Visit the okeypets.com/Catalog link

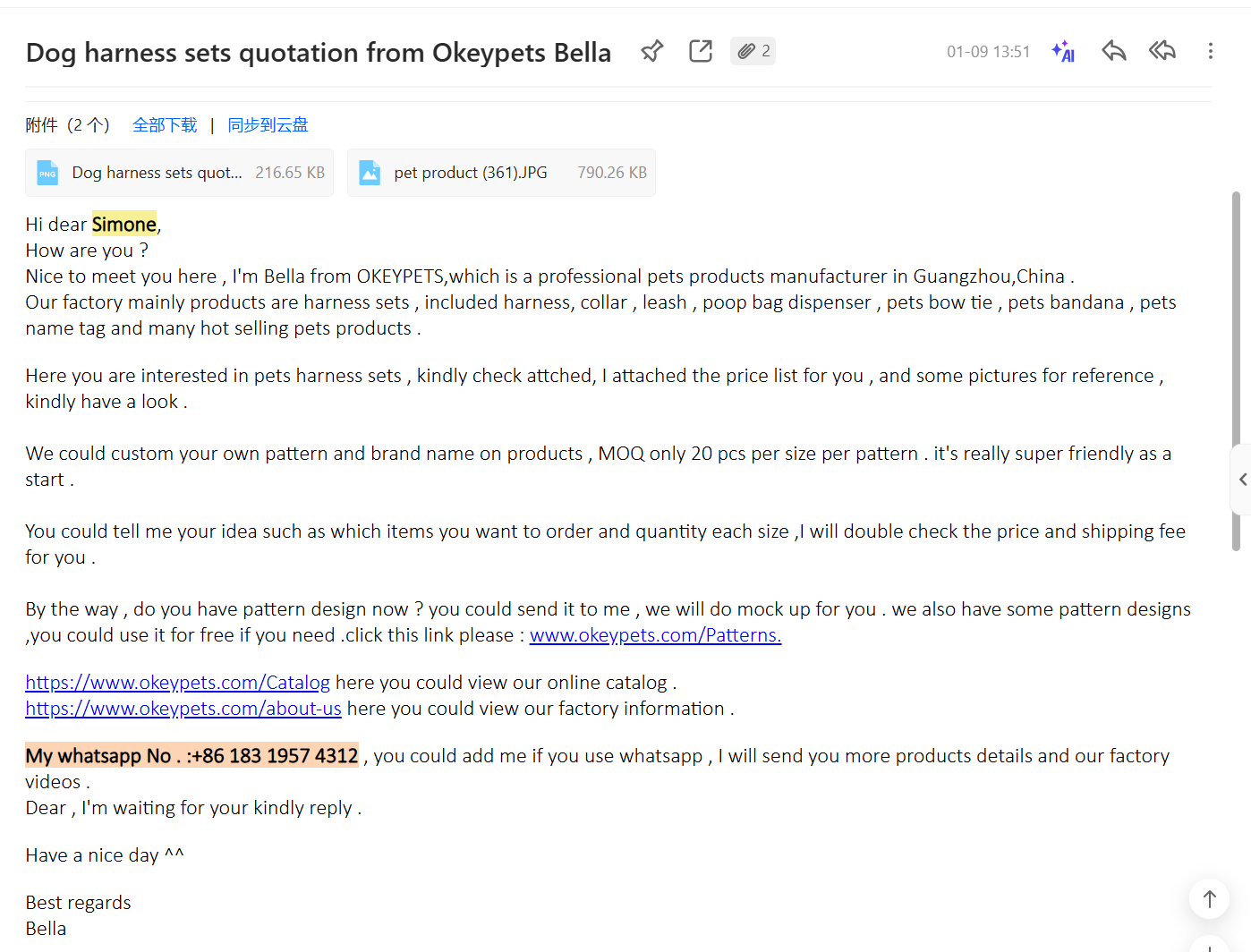(177, 683)
